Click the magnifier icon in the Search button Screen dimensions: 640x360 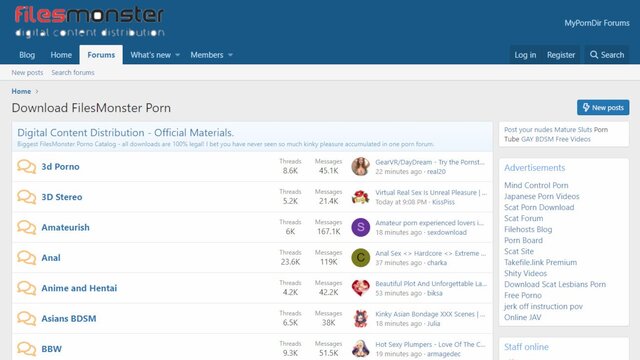pyautogui.click(x=594, y=55)
